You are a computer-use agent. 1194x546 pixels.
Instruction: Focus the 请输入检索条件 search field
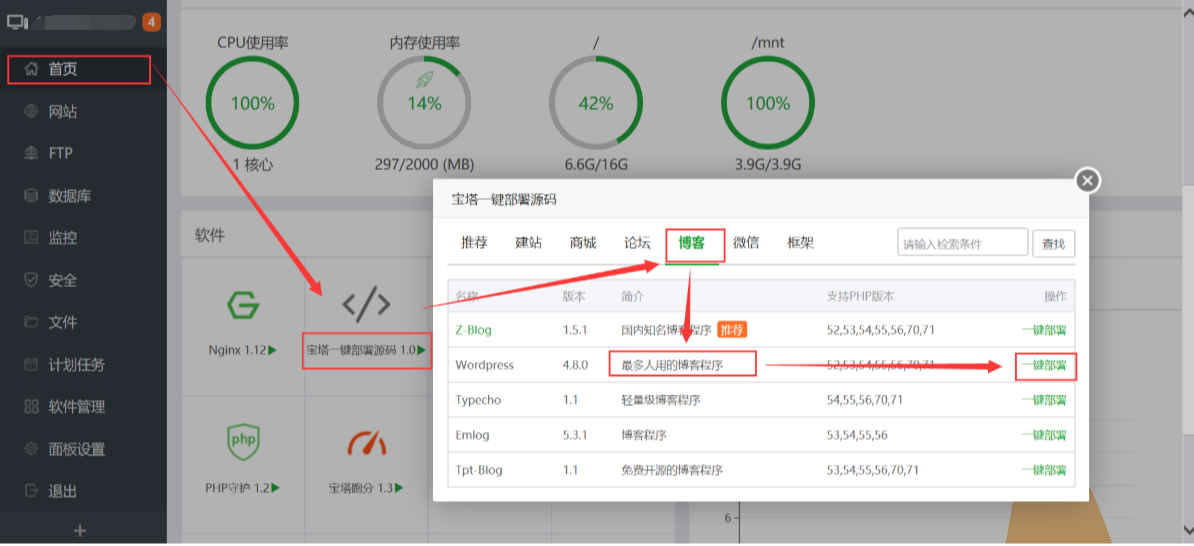pyautogui.click(x=963, y=244)
